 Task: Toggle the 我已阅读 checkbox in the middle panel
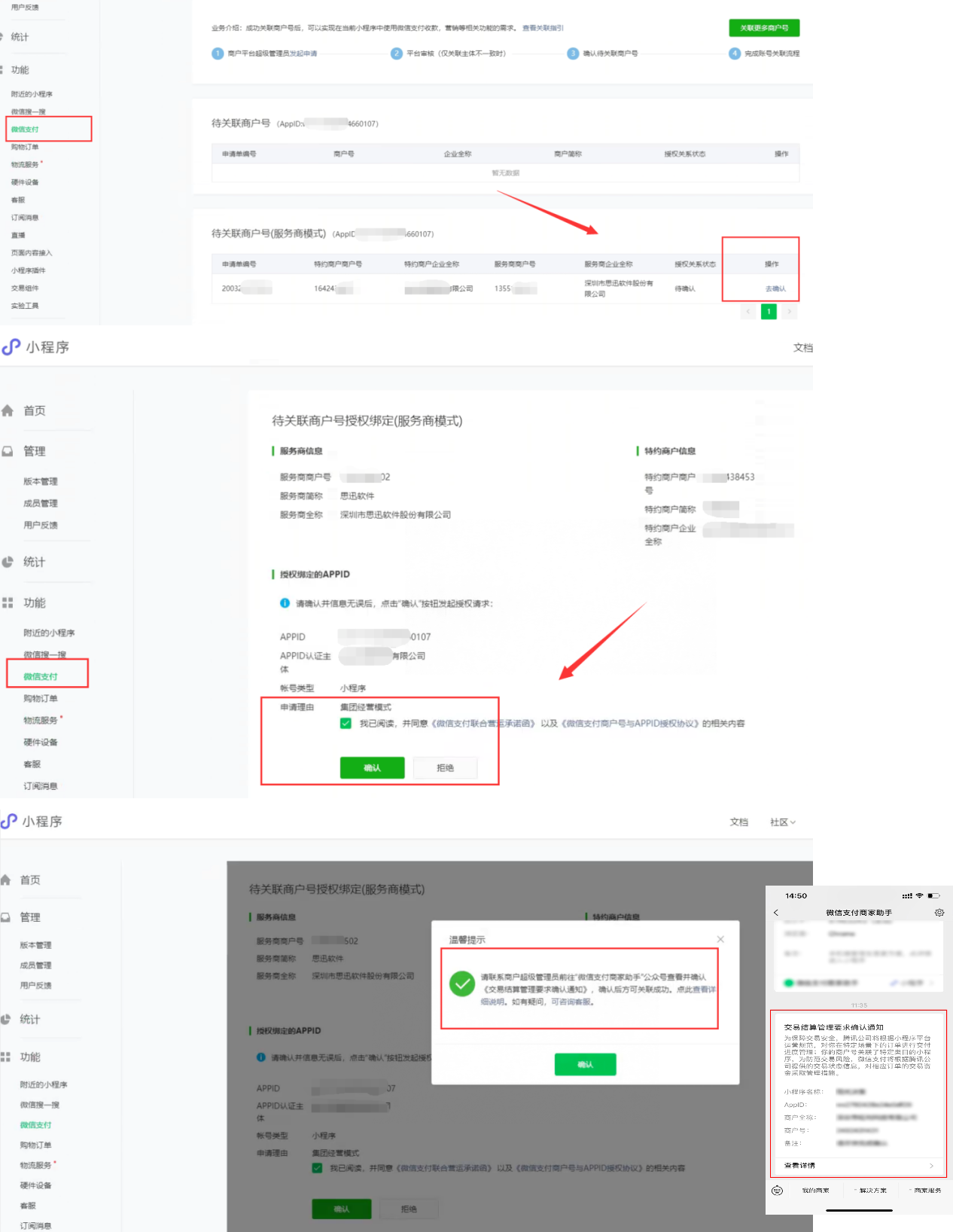point(346,723)
